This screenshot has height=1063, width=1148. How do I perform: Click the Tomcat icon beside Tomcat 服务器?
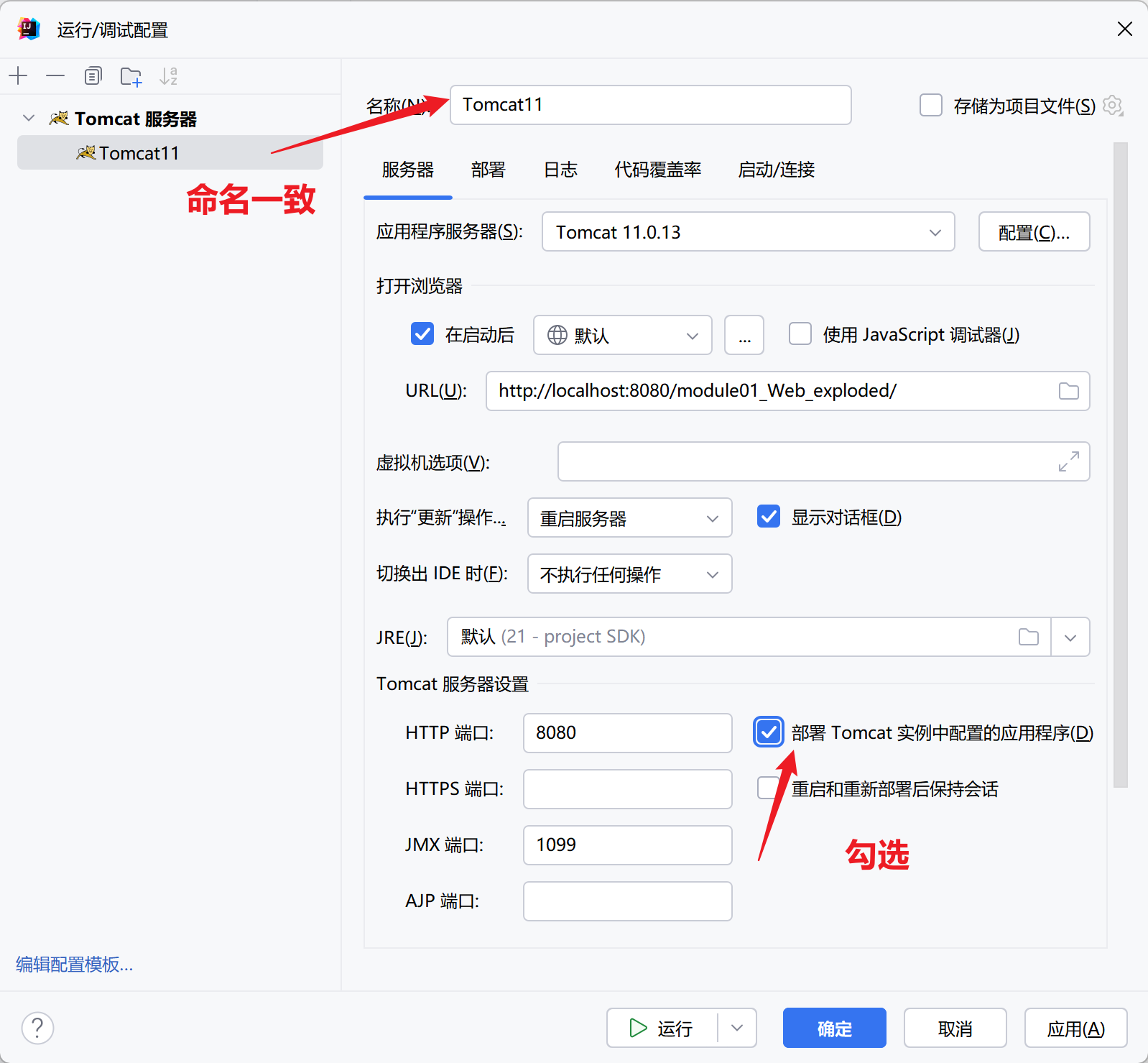point(59,118)
